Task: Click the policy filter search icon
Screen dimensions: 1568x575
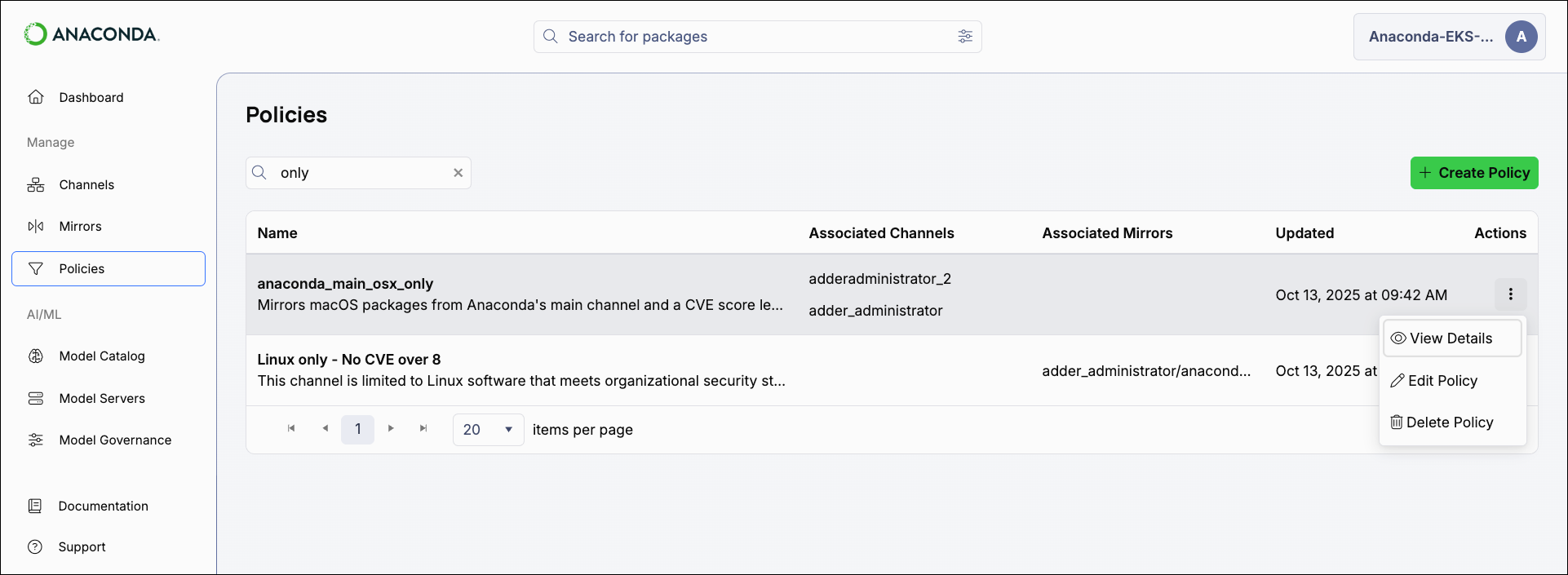Action: tap(259, 173)
